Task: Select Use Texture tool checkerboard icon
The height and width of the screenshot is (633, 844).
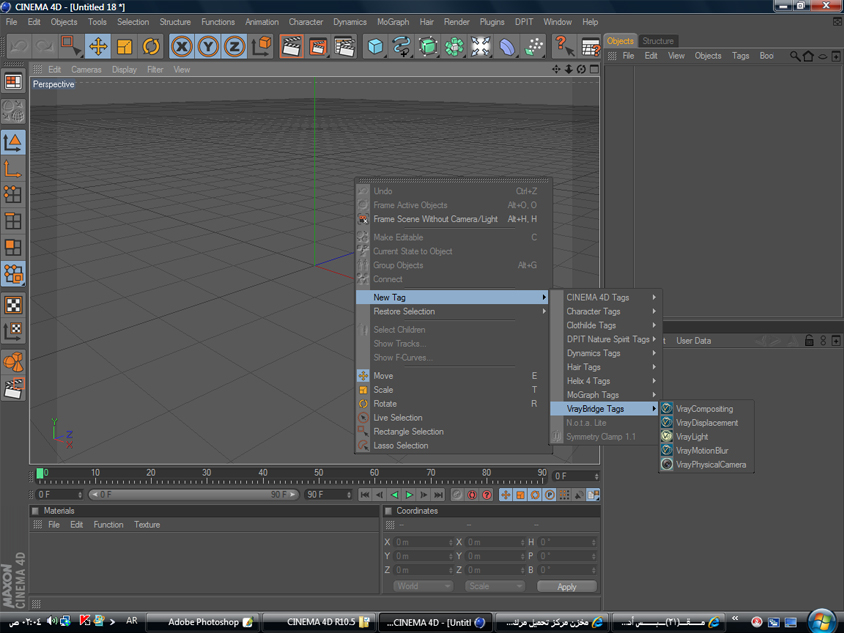Action: [x=13, y=305]
